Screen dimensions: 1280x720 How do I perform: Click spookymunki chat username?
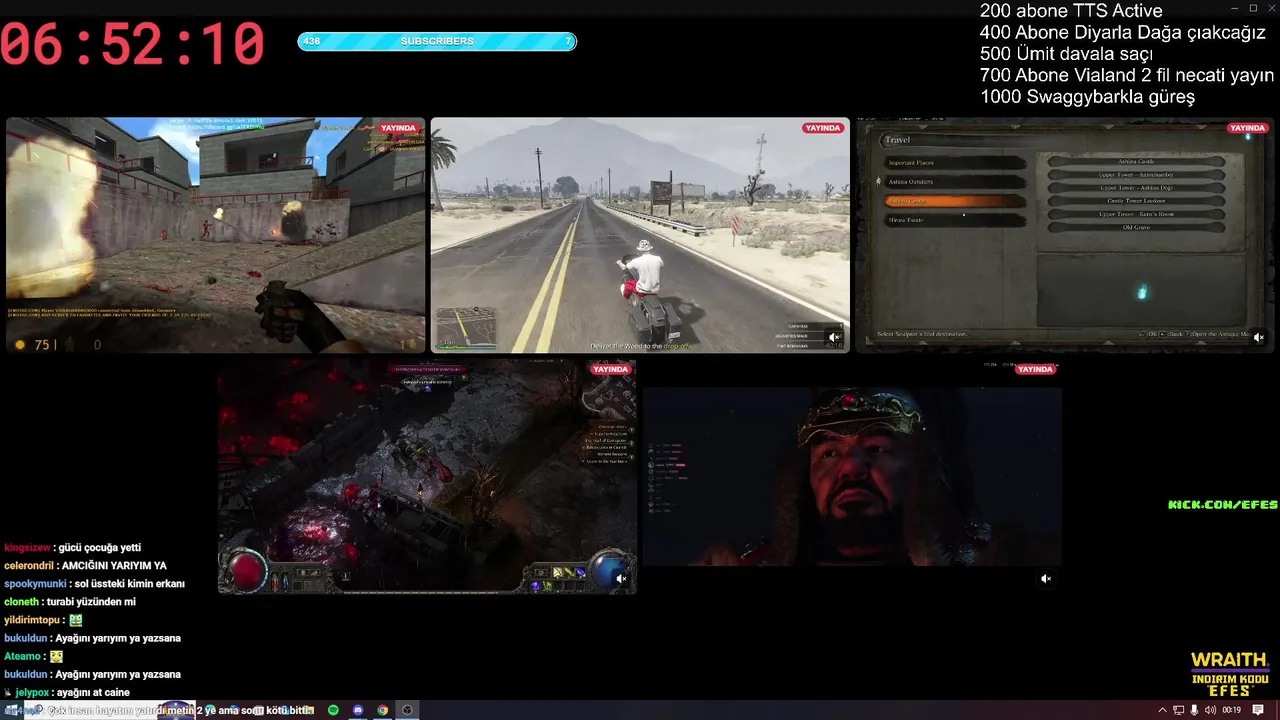(x=35, y=584)
